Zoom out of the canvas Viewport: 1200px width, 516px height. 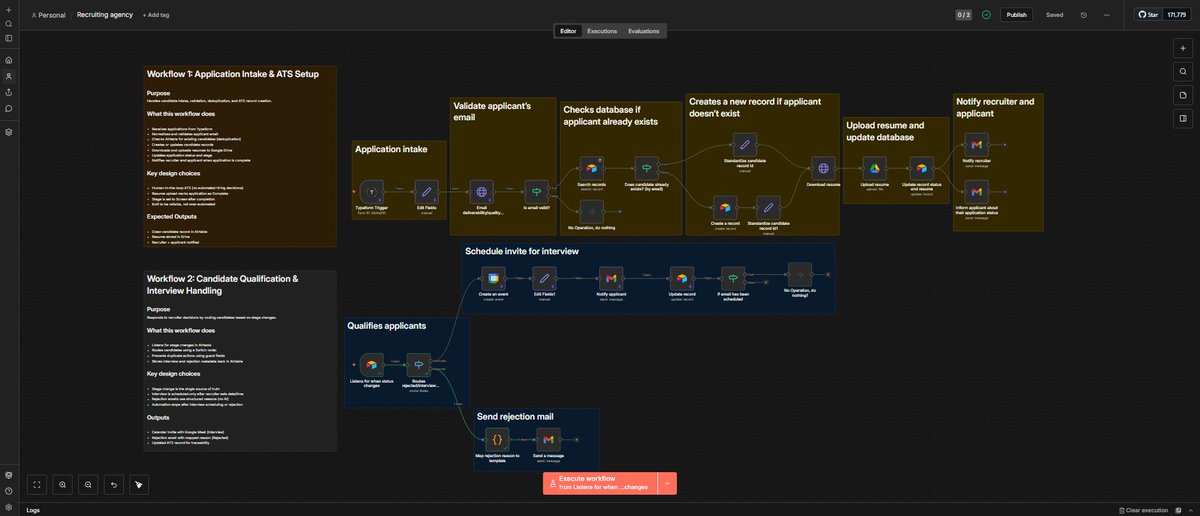click(x=88, y=484)
